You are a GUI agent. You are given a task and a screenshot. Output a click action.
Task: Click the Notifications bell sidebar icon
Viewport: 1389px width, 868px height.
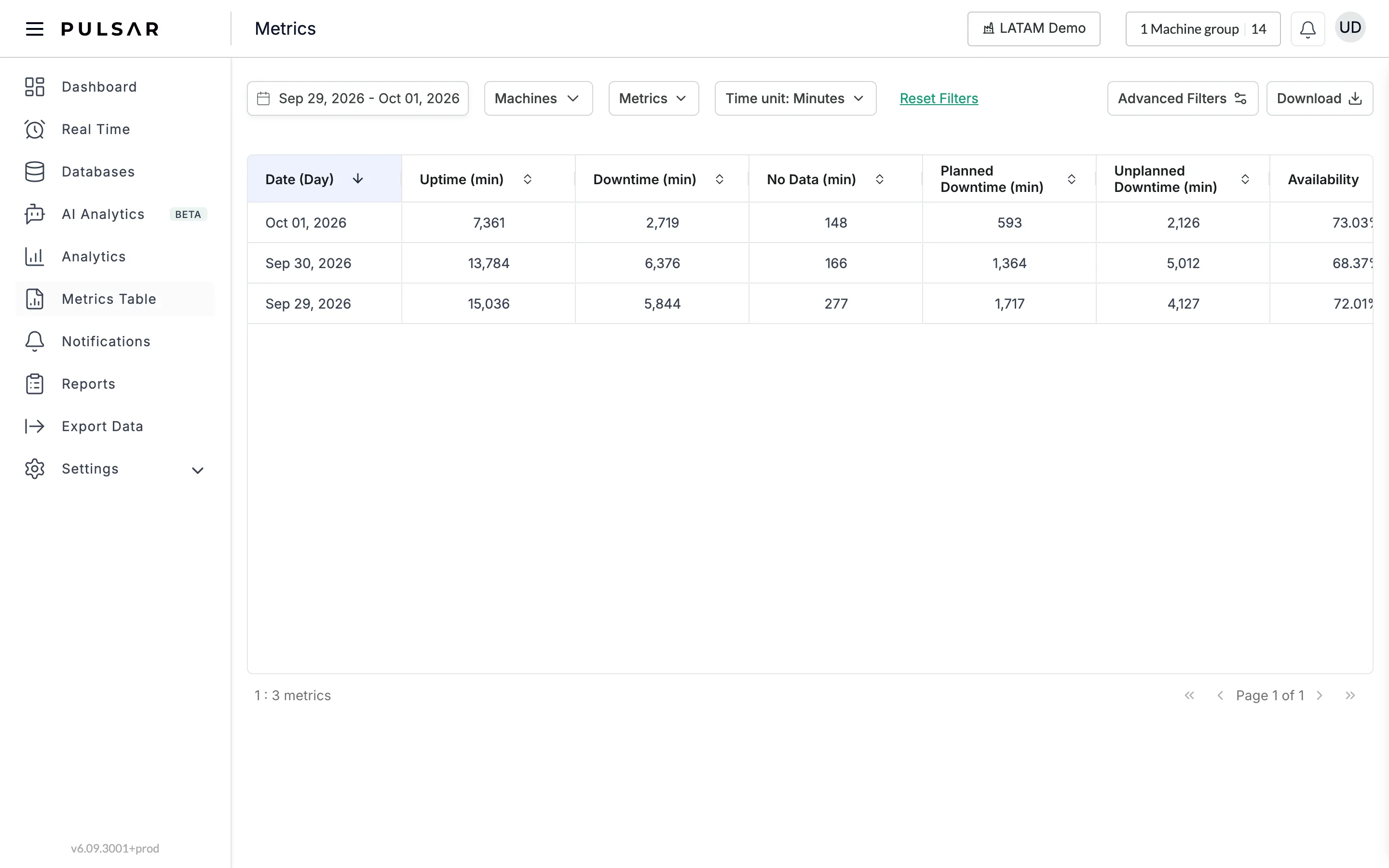pos(34,341)
